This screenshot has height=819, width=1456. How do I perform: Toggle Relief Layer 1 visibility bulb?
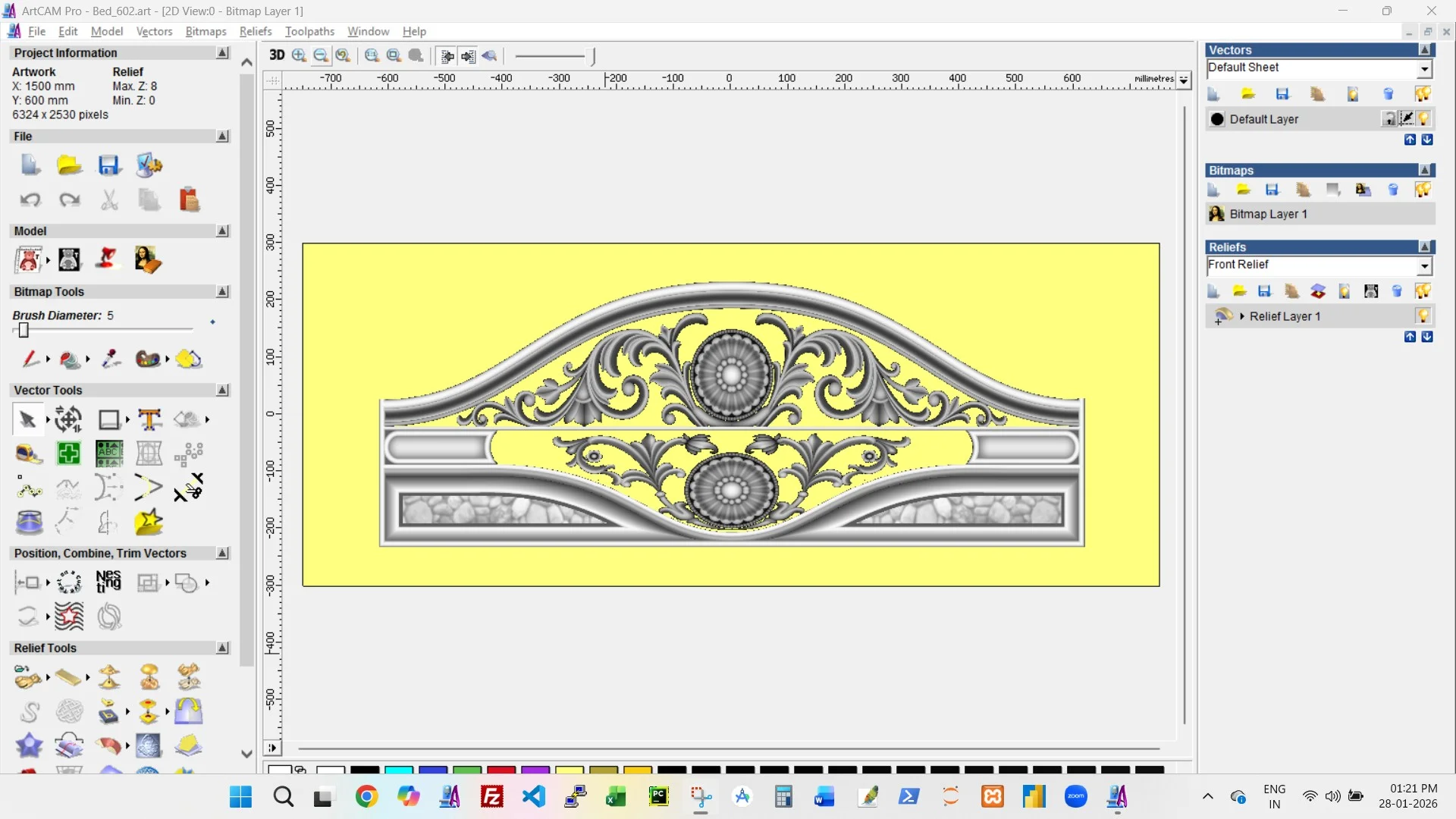tap(1423, 316)
